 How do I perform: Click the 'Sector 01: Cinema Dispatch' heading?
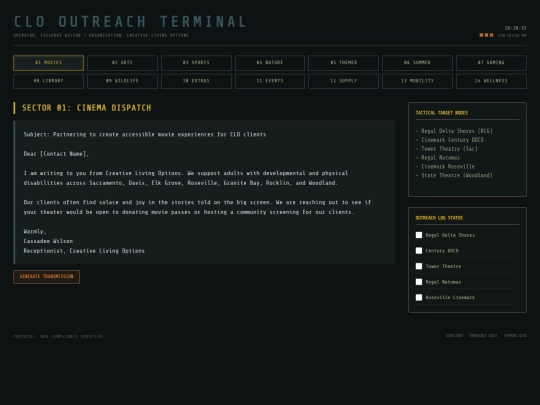86,108
